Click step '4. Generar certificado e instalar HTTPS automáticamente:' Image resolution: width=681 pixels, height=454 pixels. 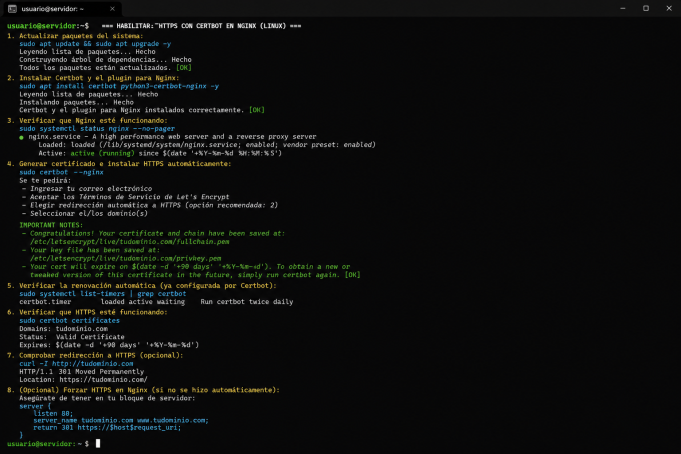tap(119, 163)
